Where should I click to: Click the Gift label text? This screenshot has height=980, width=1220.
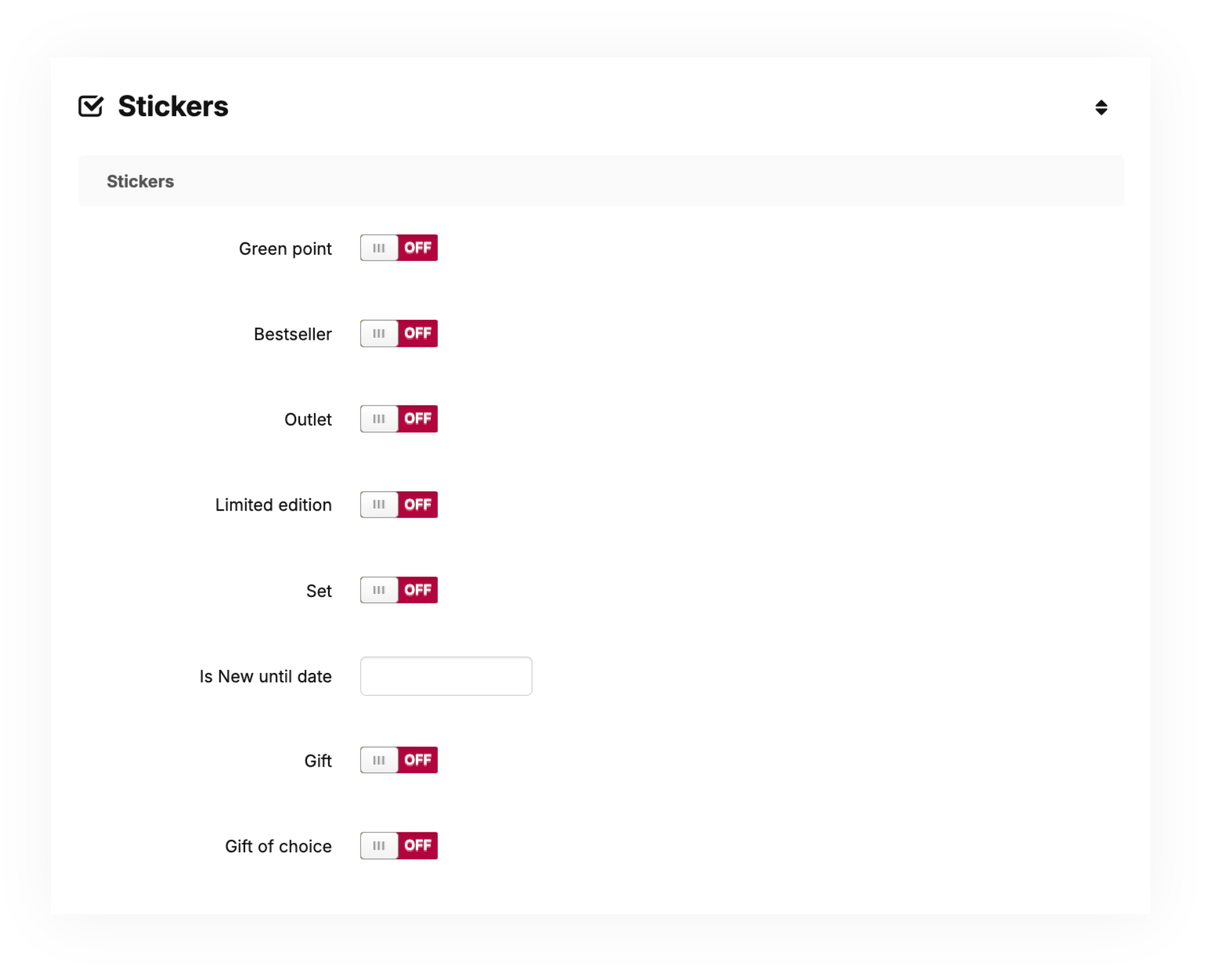pos(318,761)
